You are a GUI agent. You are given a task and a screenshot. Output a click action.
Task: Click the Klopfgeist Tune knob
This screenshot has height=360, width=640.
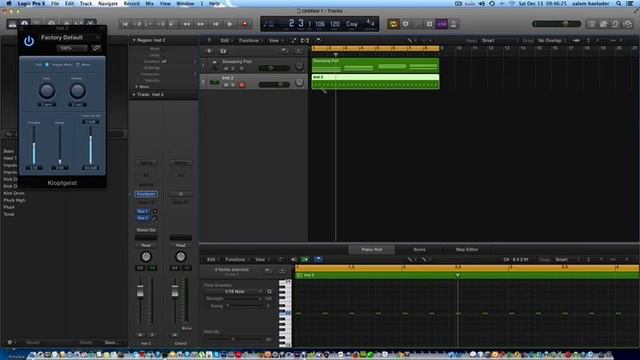(47, 91)
